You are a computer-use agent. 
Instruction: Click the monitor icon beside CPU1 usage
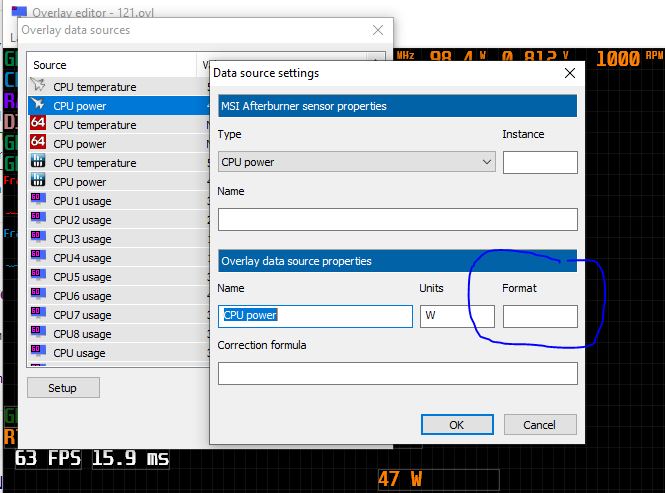click(x=38, y=199)
